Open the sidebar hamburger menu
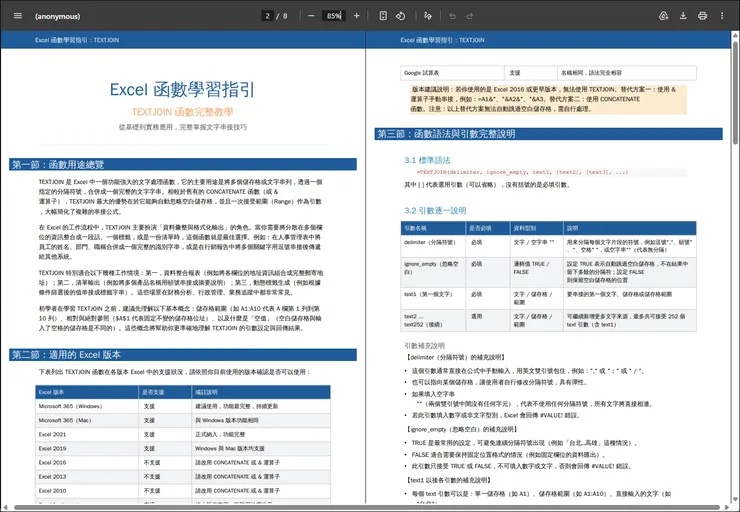Viewport: 740px width, 512px height. tap(18, 16)
